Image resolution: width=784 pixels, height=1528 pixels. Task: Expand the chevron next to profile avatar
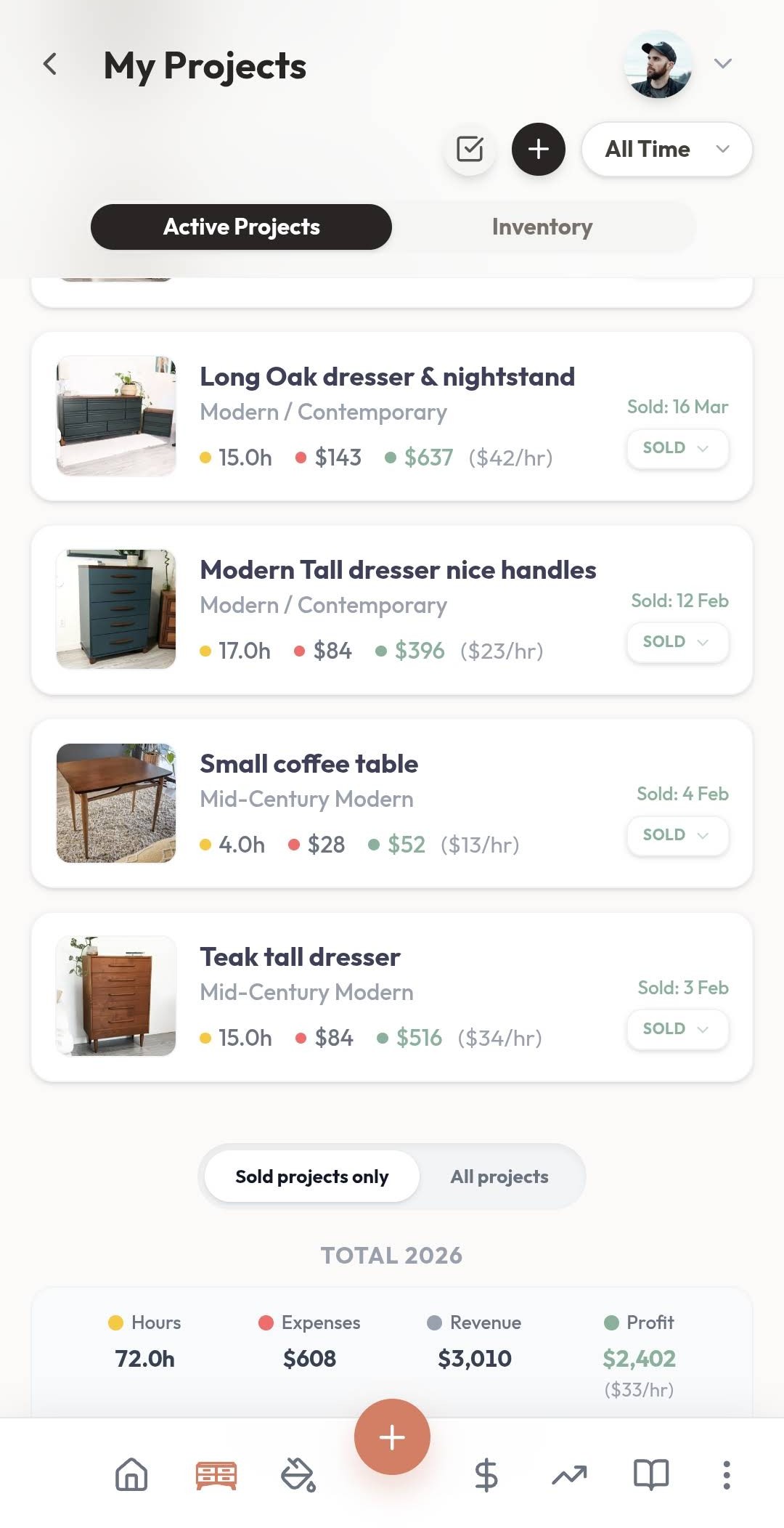coord(722,64)
